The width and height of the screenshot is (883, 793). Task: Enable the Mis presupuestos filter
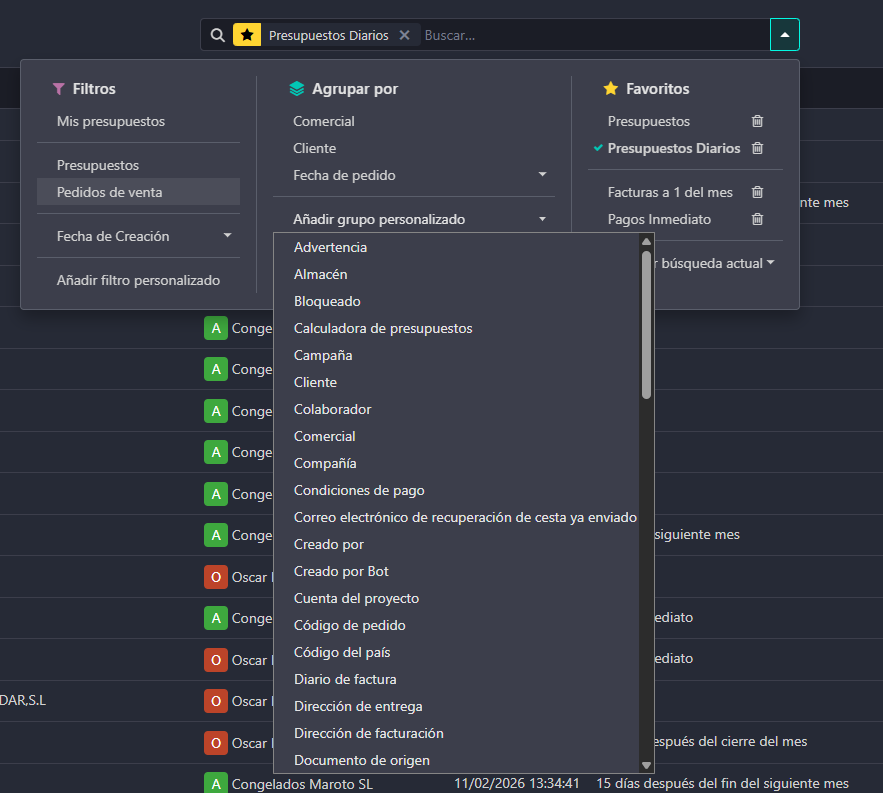[111, 121]
